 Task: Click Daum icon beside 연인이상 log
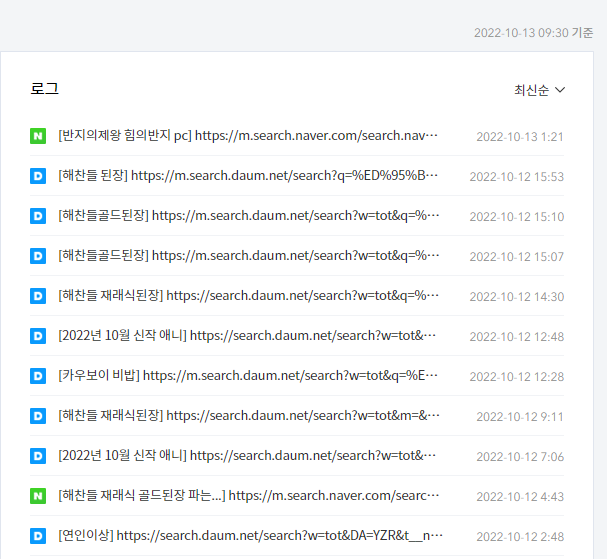[x=38, y=536]
